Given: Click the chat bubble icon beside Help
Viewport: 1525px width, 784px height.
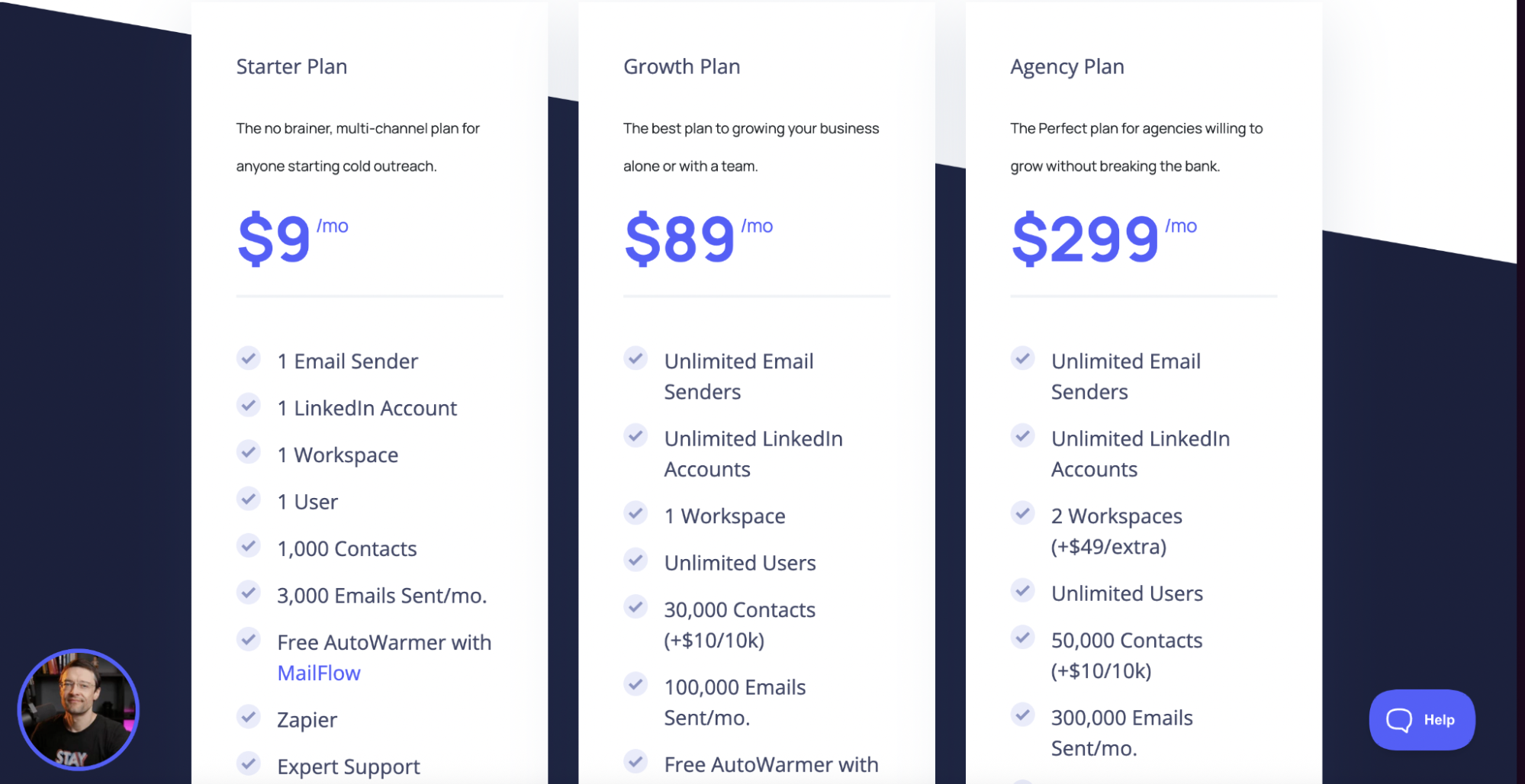Looking at the screenshot, I should pyautogui.click(x=1400, y=720).
